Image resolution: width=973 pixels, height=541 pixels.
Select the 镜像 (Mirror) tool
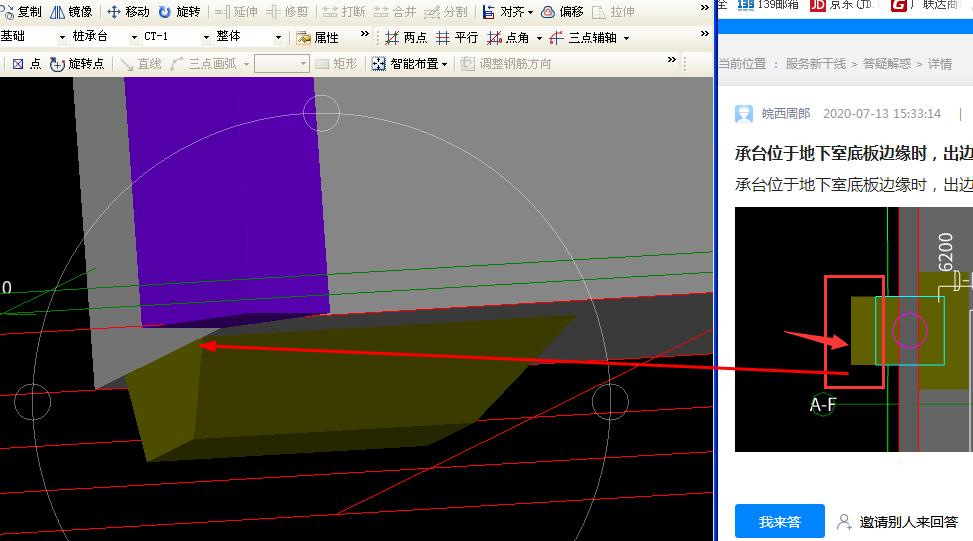click(x=71, y=12)
